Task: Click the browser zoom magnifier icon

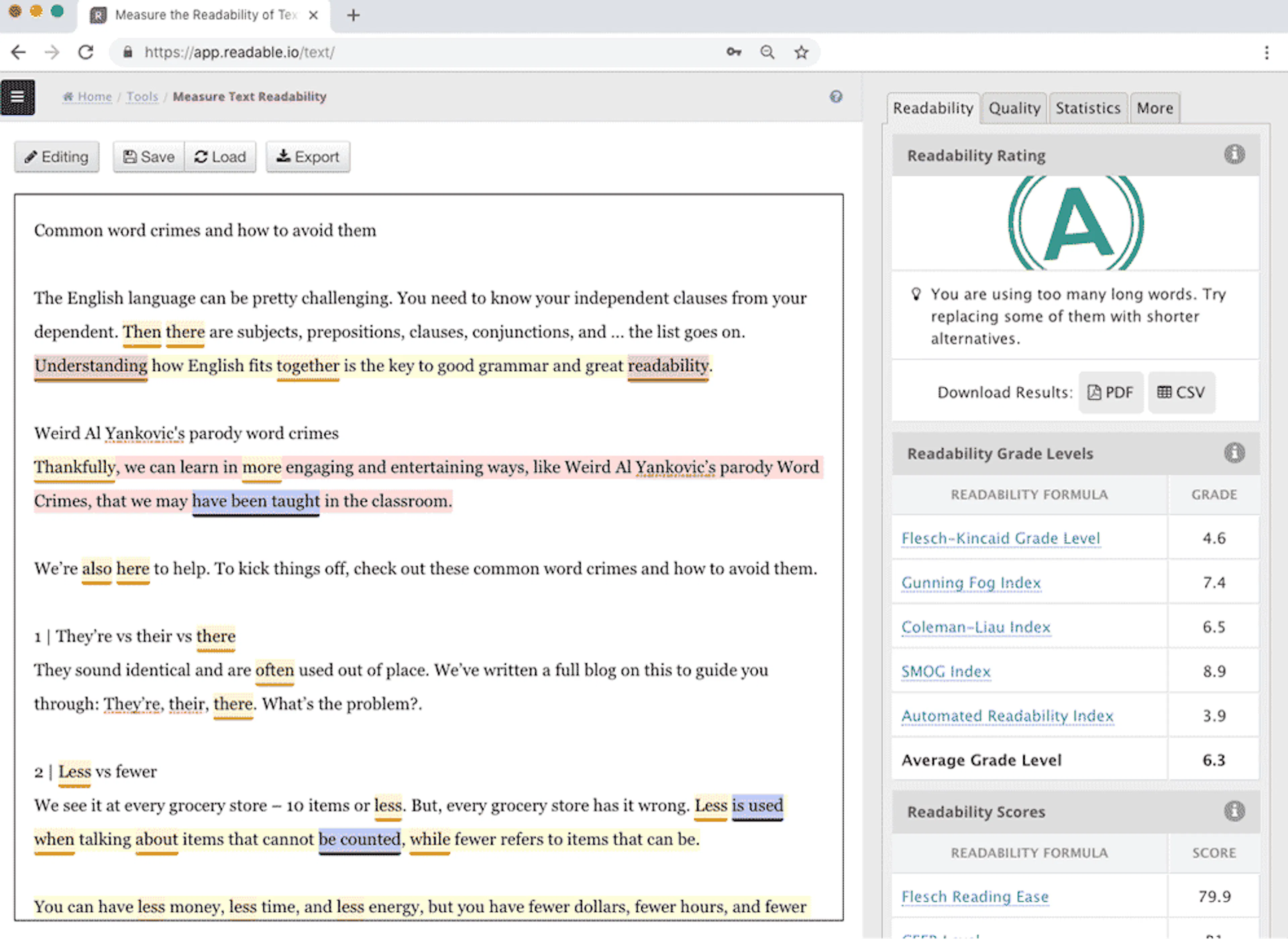Action: click(767, 52)
